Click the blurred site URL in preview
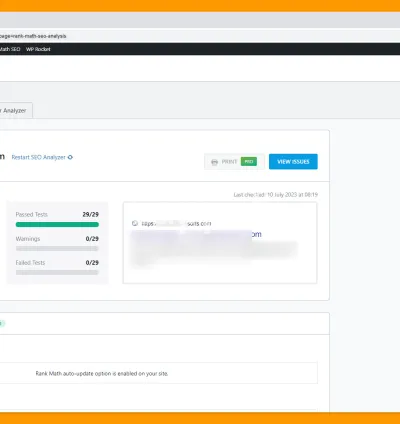This screenshot has width=400, height=424. 176,224
